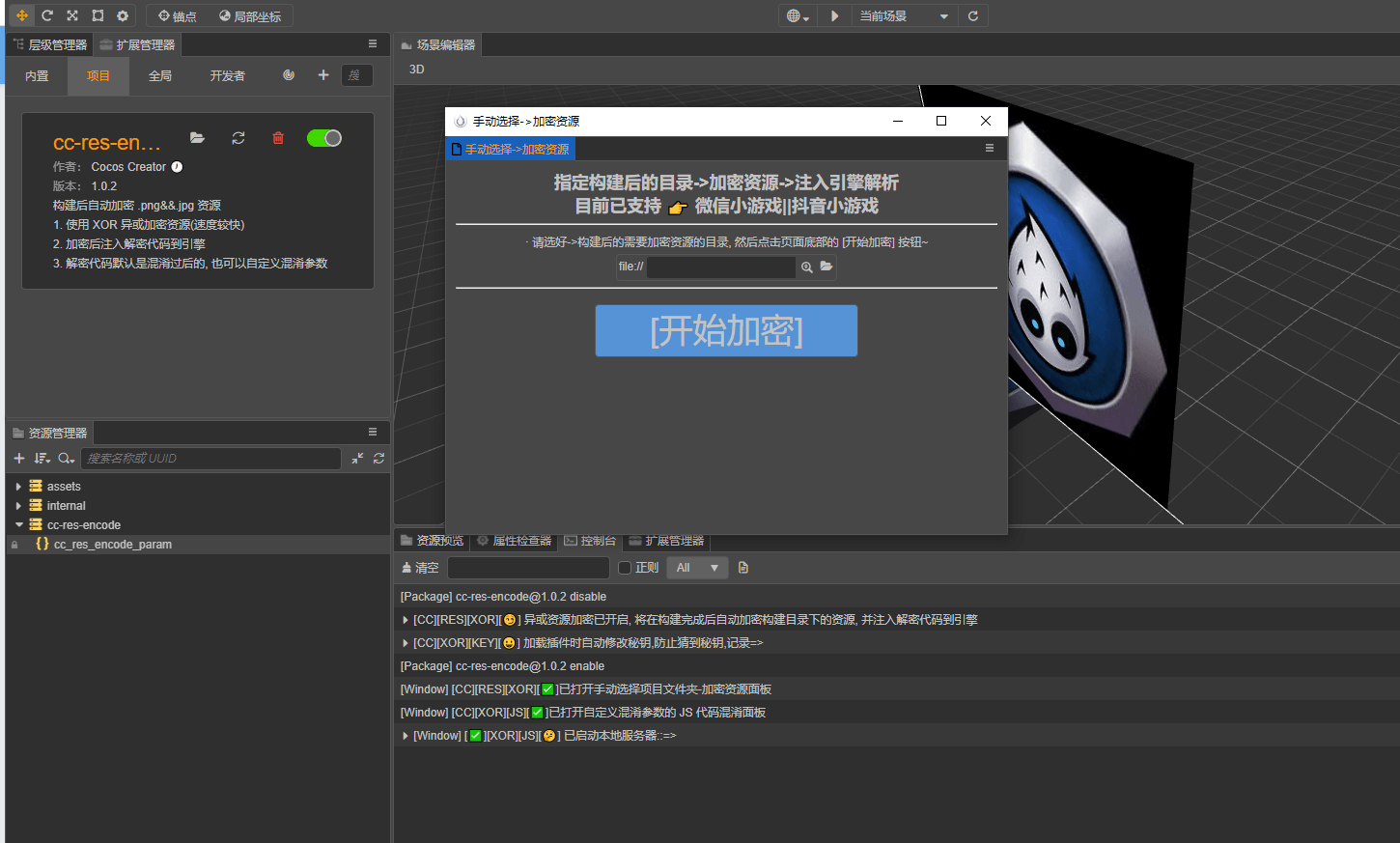The height and width of the screenshot is (843, 1400).
Task: Expand the assets folder
Action: [18, 487]
